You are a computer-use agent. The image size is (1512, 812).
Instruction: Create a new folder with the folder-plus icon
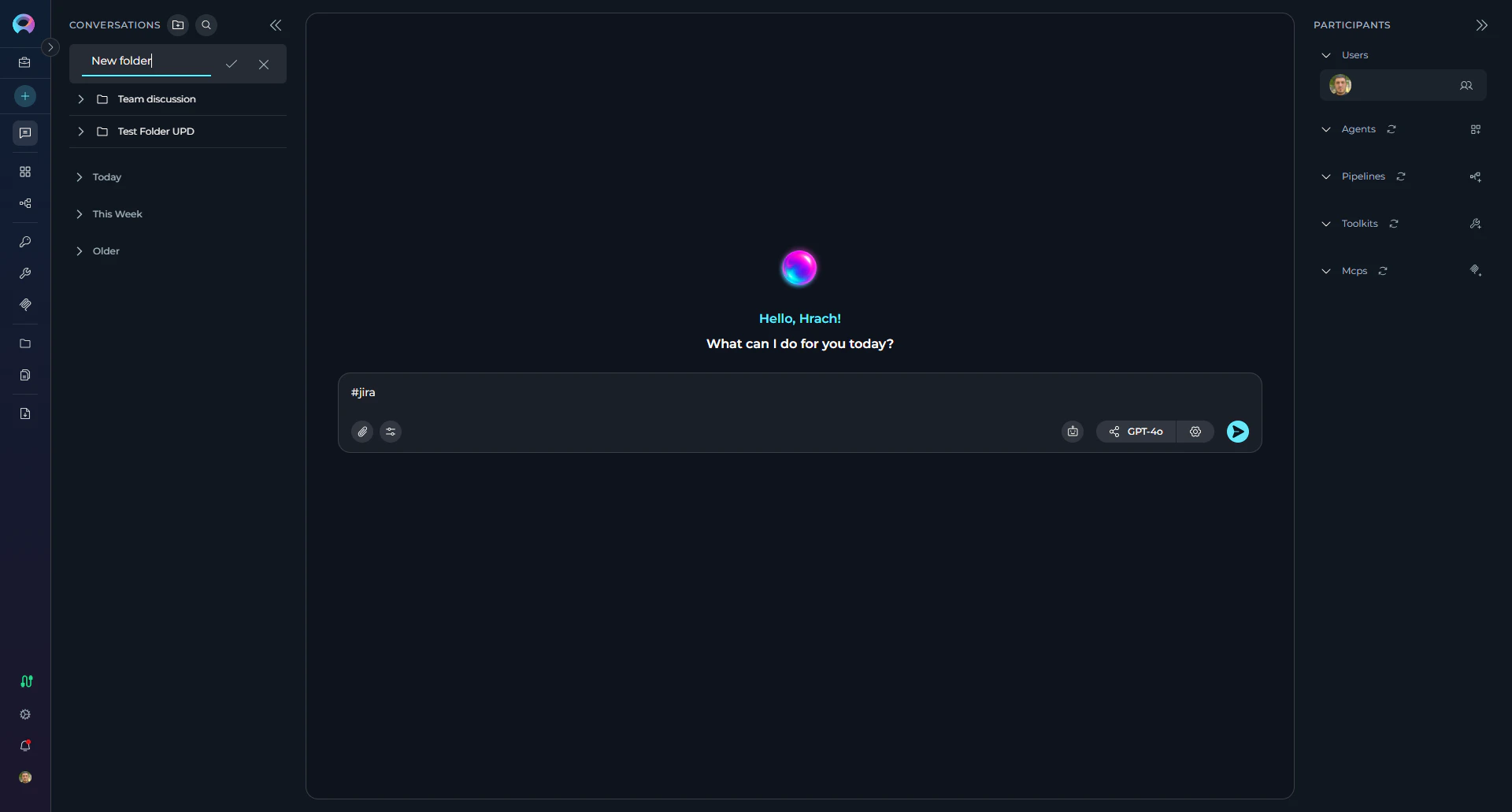pos(177,24)
